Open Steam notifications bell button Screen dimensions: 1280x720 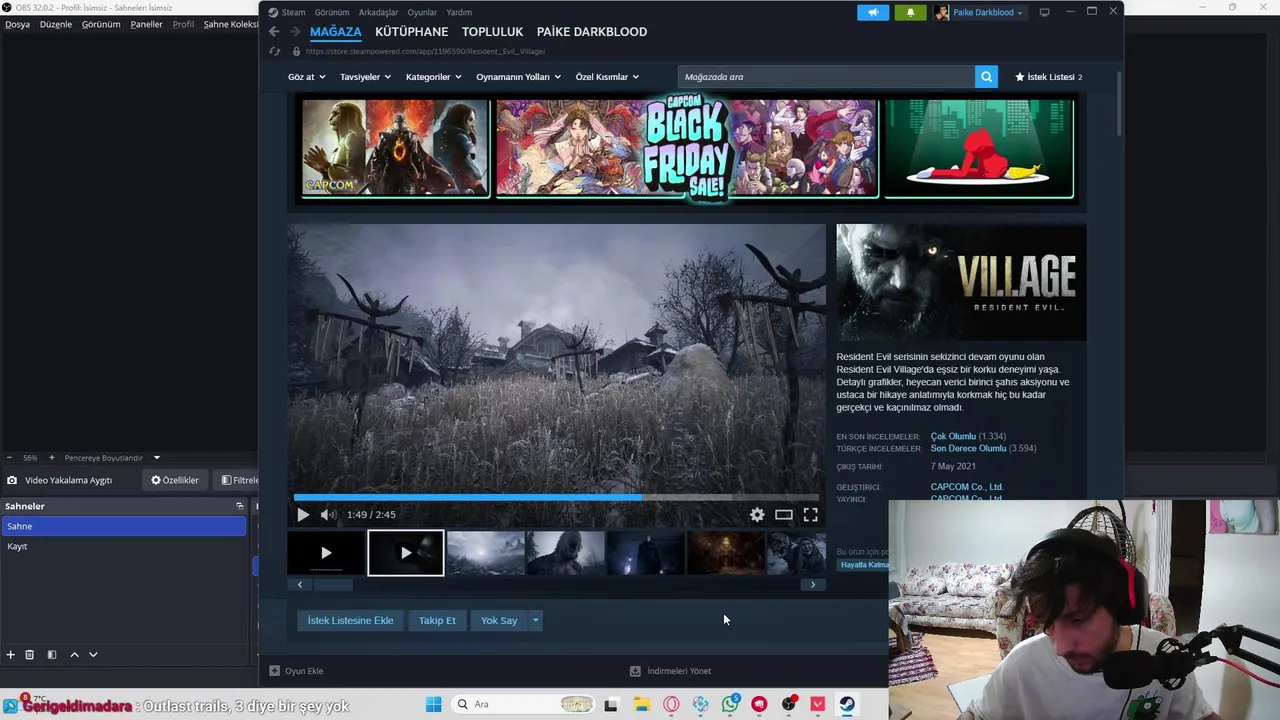point(910,13)
